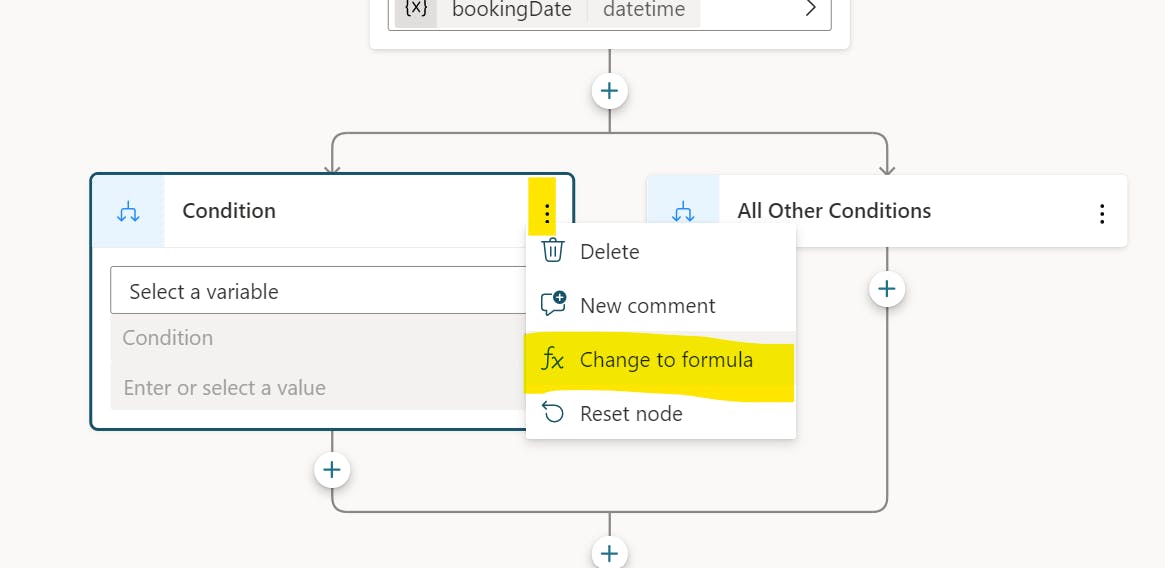This screenshot has width=1165, height=568.
Task: Select the bookingDate variable chip
Action: pyautogui.click(x=511, y=10)
